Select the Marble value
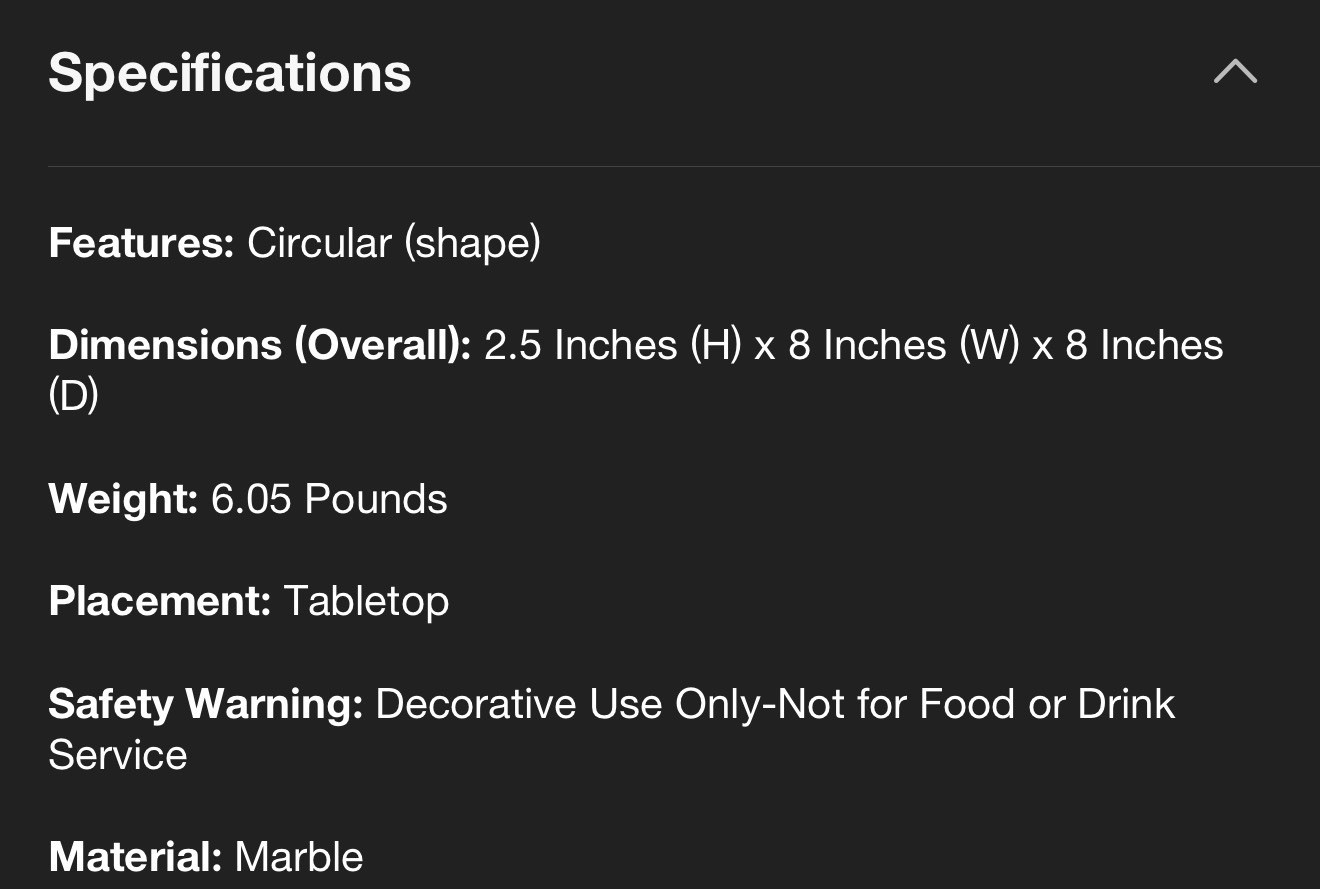The image size is (1320, 889). [299, 857]
